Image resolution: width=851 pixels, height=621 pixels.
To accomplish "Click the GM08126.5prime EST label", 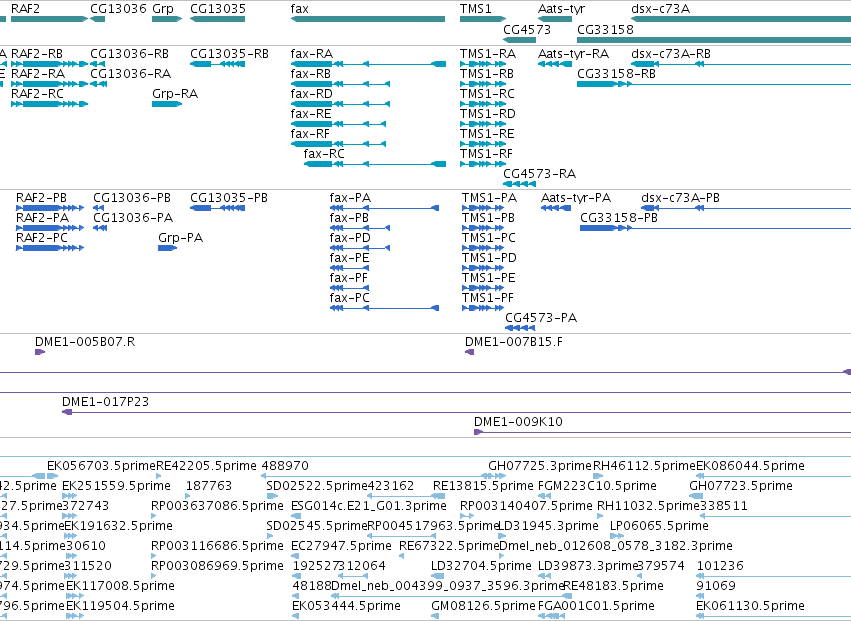I will [x=484, y=606].
